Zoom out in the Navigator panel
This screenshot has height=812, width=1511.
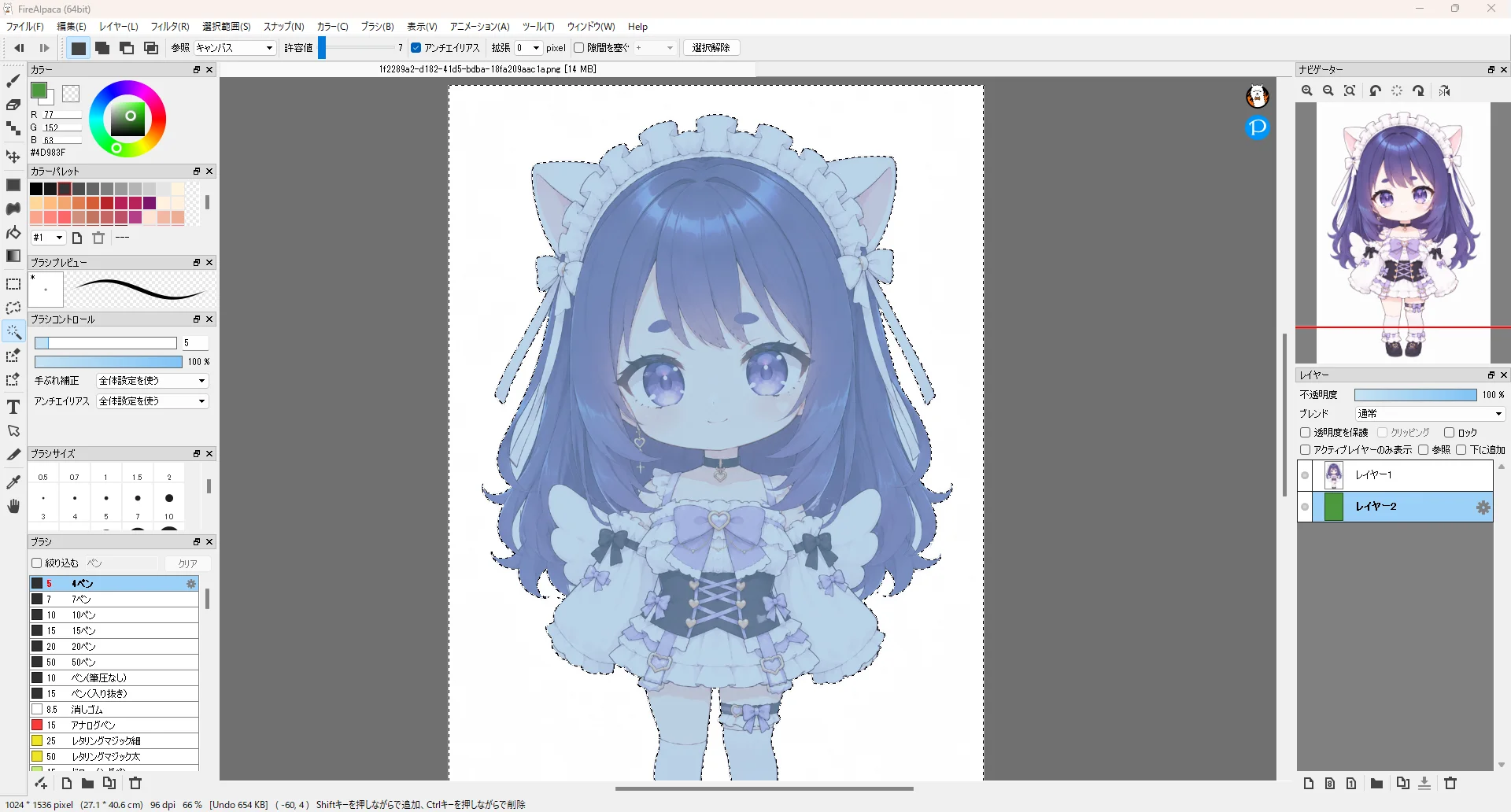click(1328, 91)
